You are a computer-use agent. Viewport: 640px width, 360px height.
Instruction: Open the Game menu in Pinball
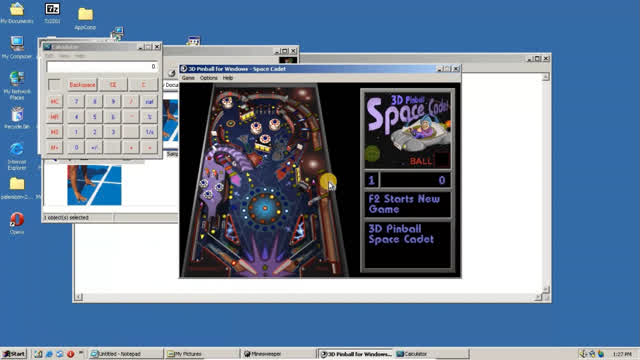(x=188, y=78)
